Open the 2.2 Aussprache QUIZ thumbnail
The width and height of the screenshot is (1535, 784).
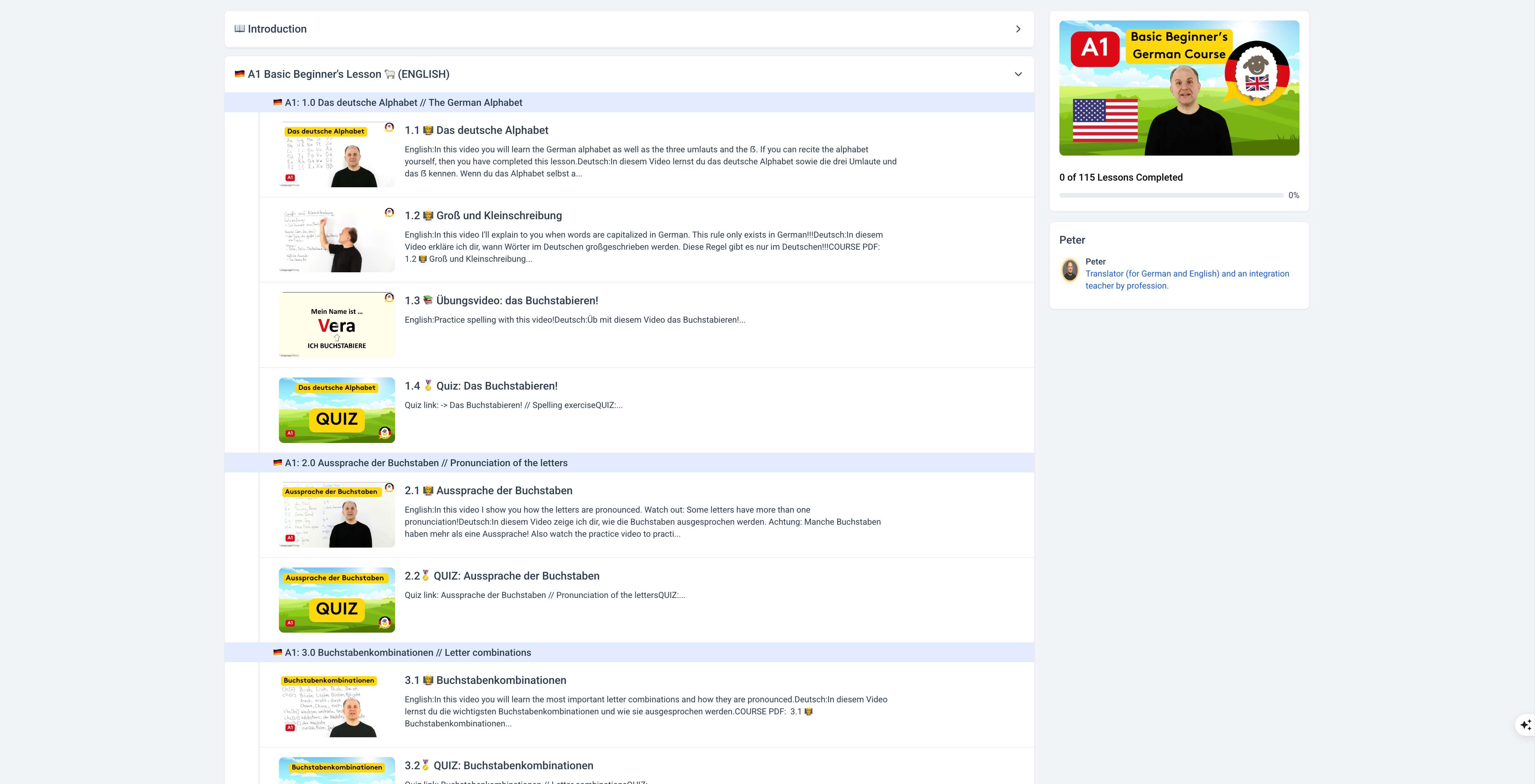337,600
